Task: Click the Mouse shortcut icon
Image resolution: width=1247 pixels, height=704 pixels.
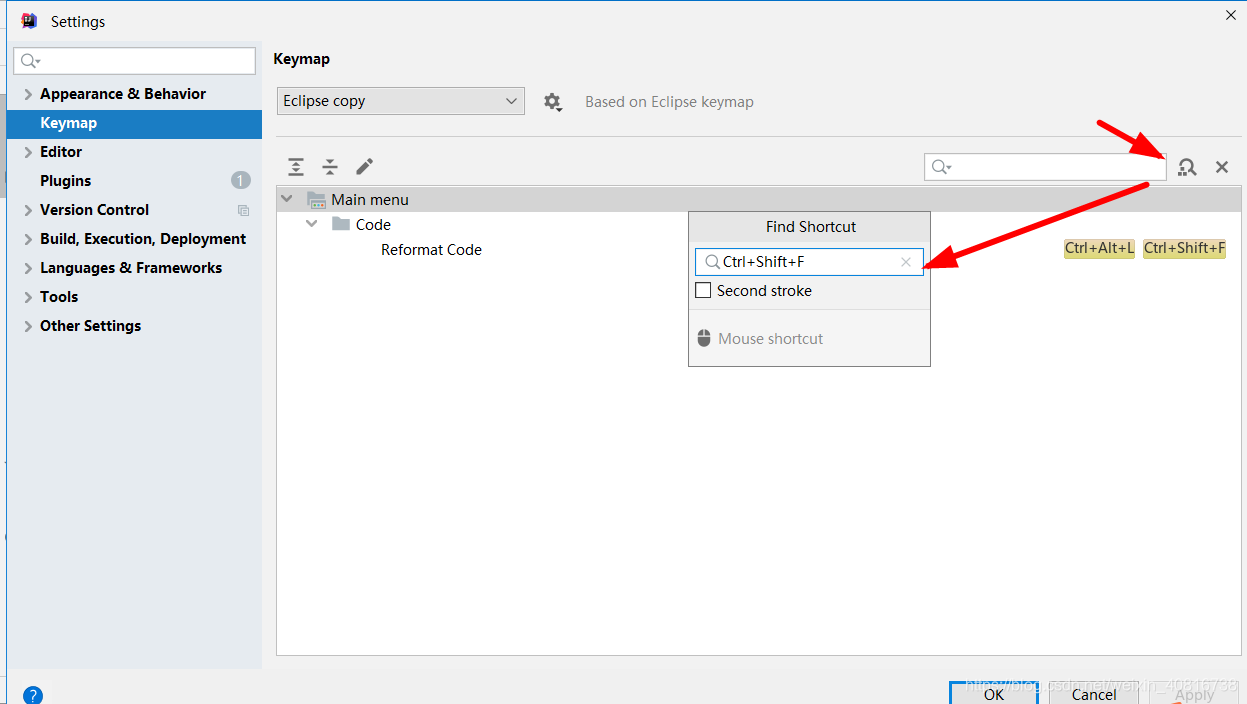Action: tap(704, 338)
